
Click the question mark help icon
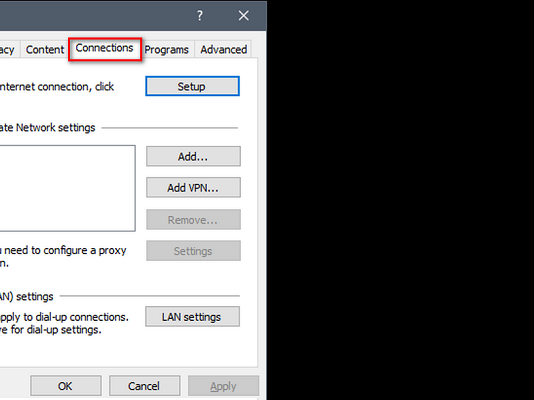tap(200, 16)
